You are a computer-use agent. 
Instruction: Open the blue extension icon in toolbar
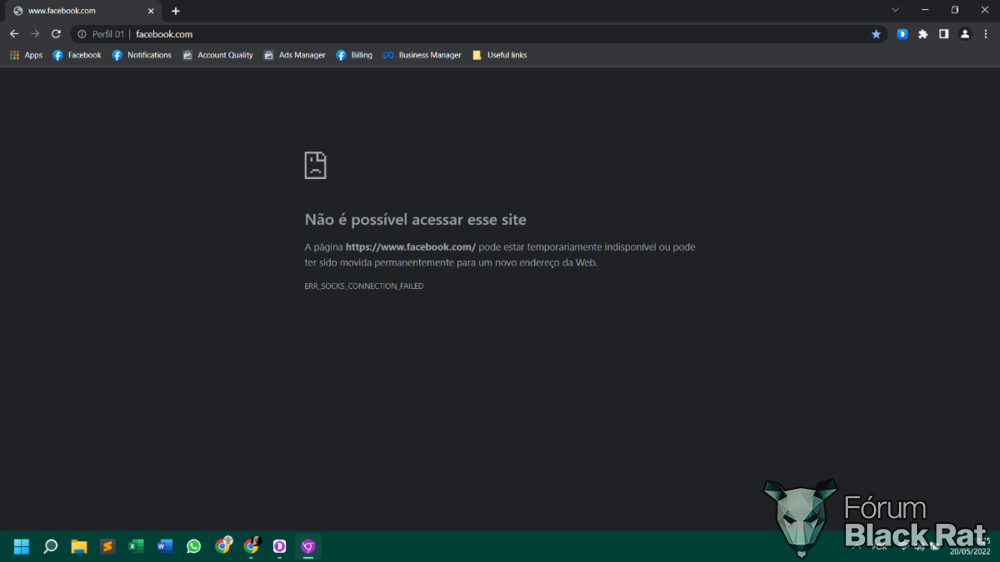pos(902,34)
